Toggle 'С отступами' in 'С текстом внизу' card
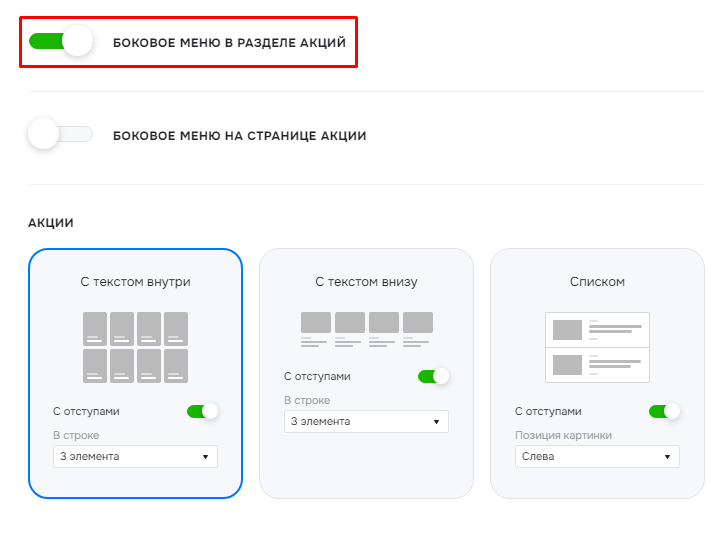 [x=433, y=376]
